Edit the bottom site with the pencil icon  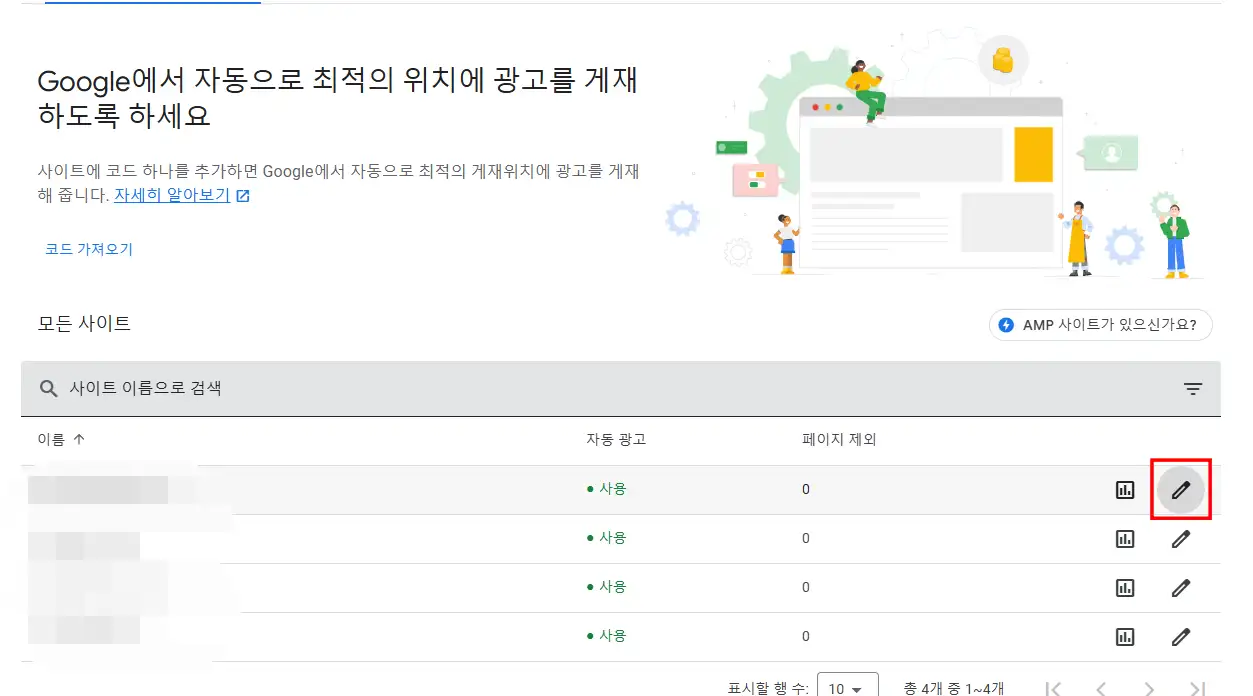(1181, 636)
